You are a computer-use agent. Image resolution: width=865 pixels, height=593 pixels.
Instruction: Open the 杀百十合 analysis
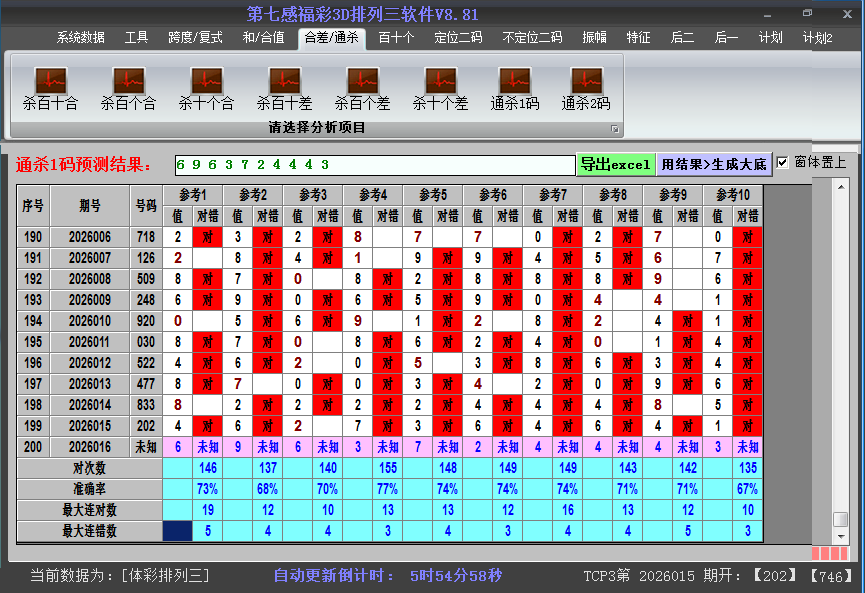pos(50,87)
